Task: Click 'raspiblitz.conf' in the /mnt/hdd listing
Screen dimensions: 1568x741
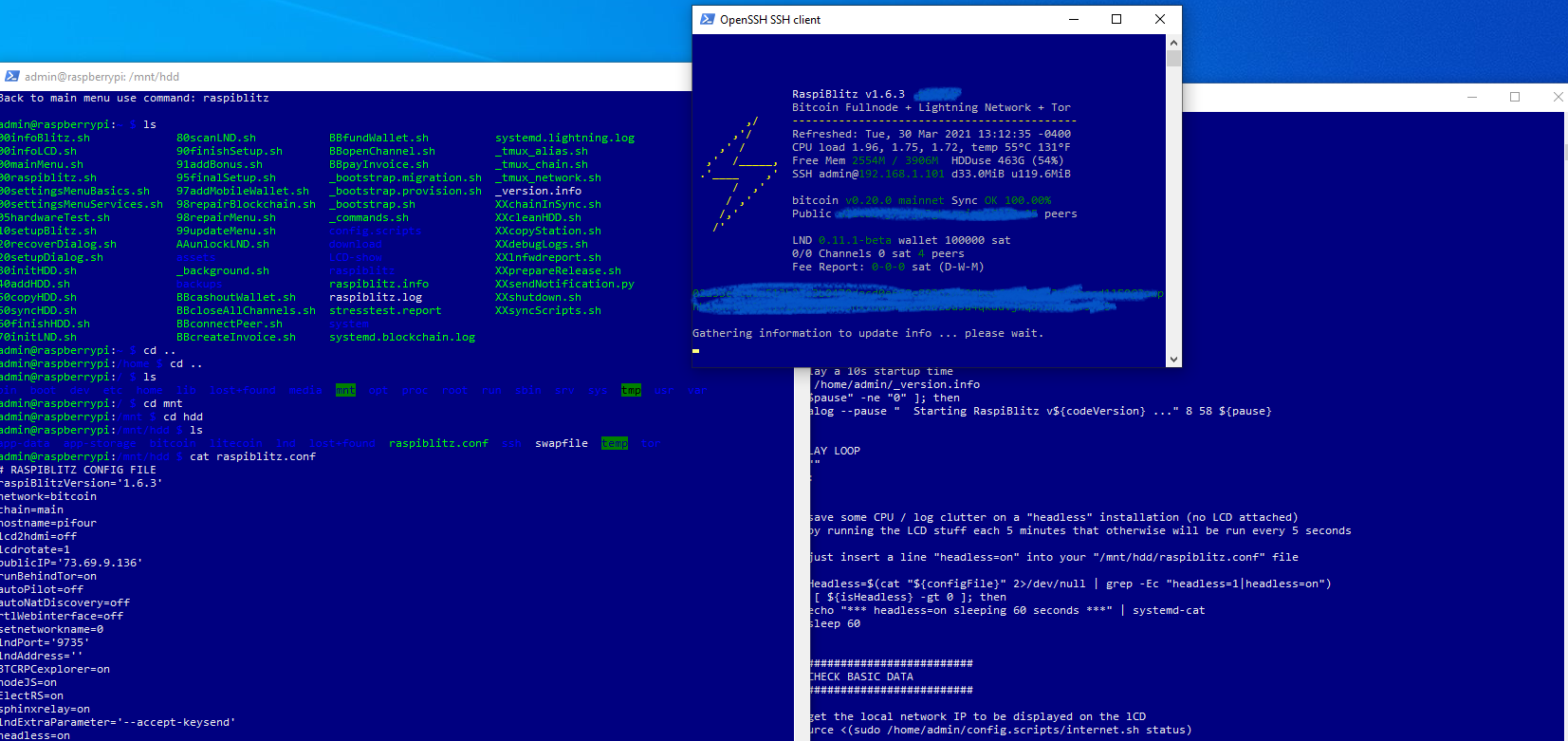Action: pos(438,443)
